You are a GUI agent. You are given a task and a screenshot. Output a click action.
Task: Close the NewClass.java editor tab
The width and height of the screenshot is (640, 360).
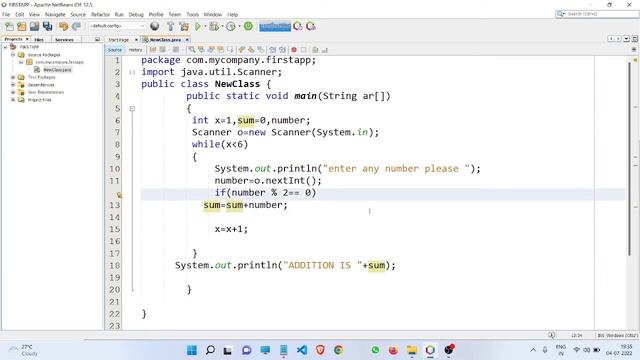187,40
